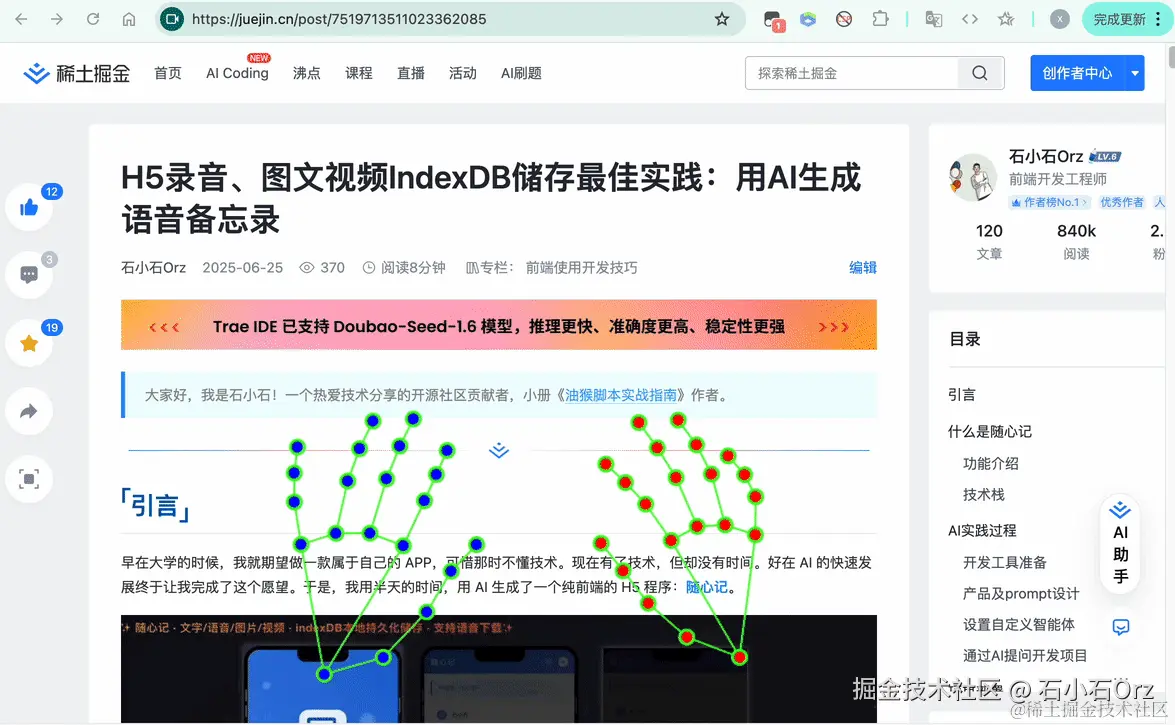Image resolution: width=1175 pixels, height=725 pixels.
Task: Focus the 探索稀土掘金 search field
Action: 851,73
